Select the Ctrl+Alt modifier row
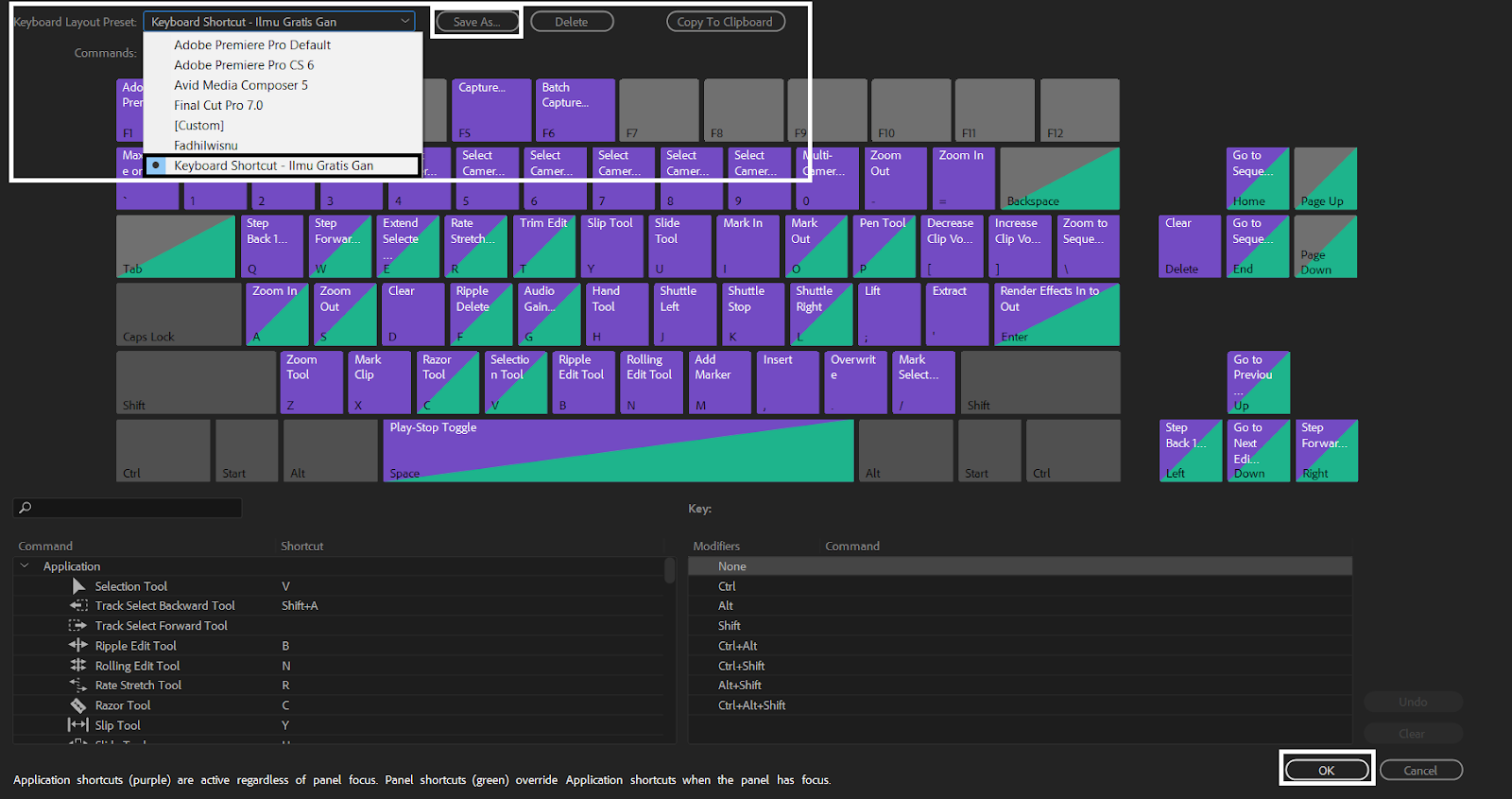 1021,646
